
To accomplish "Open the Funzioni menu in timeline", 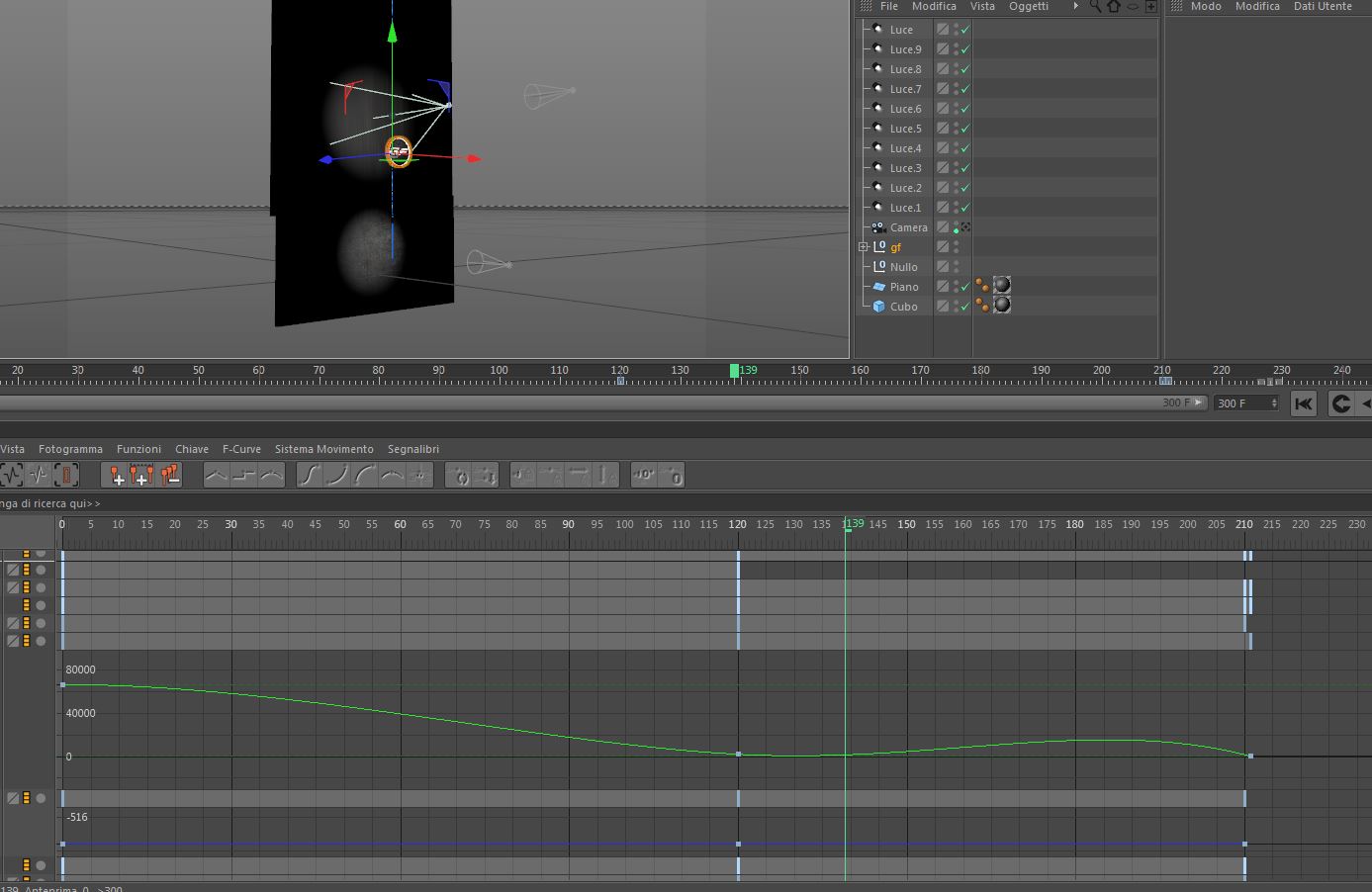I will [138, 449].
